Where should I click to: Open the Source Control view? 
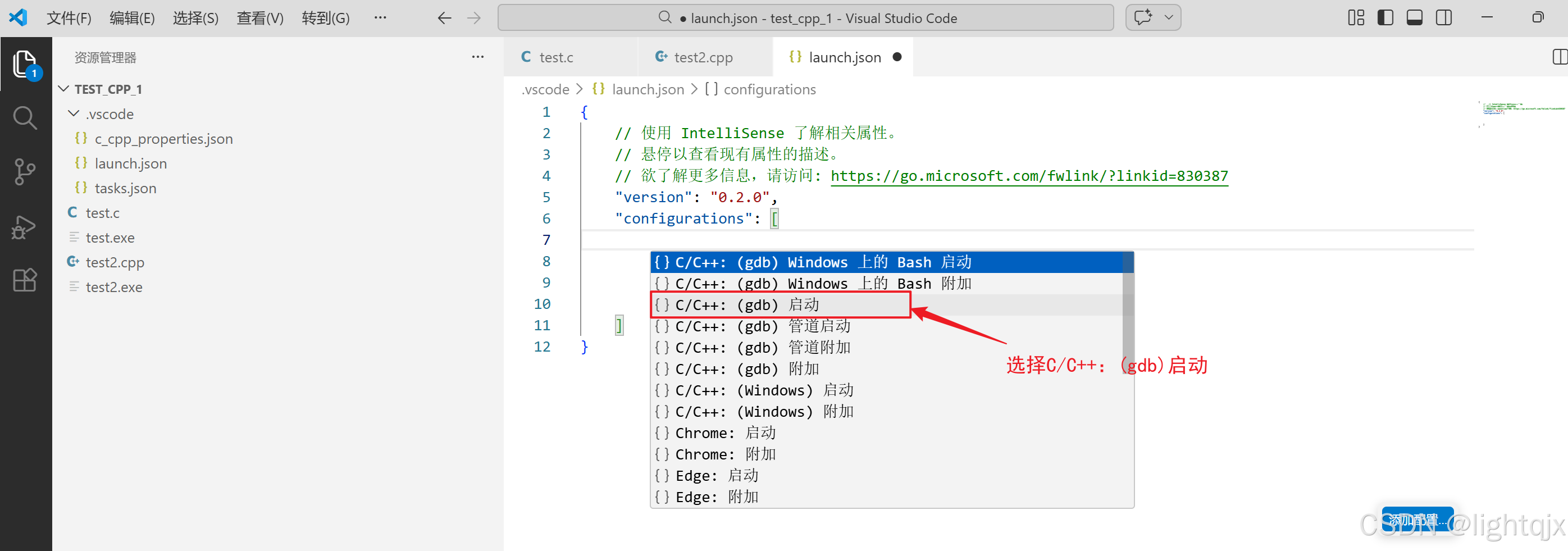tap(25, 172)
